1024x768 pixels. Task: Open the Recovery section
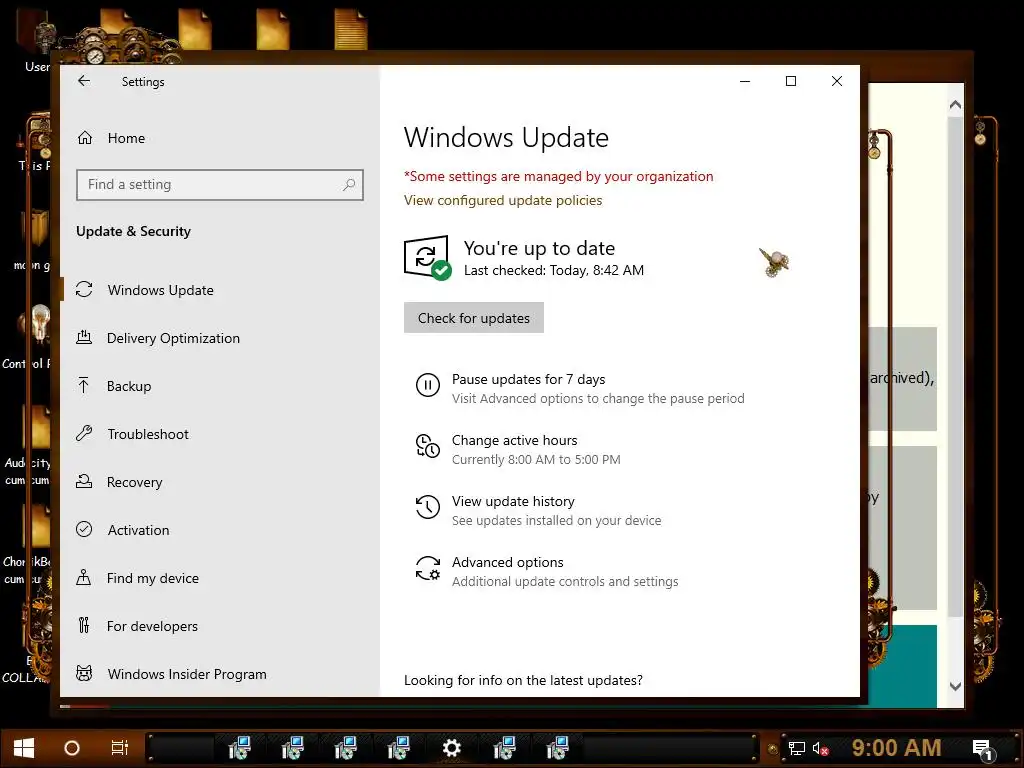coord(219,482)
